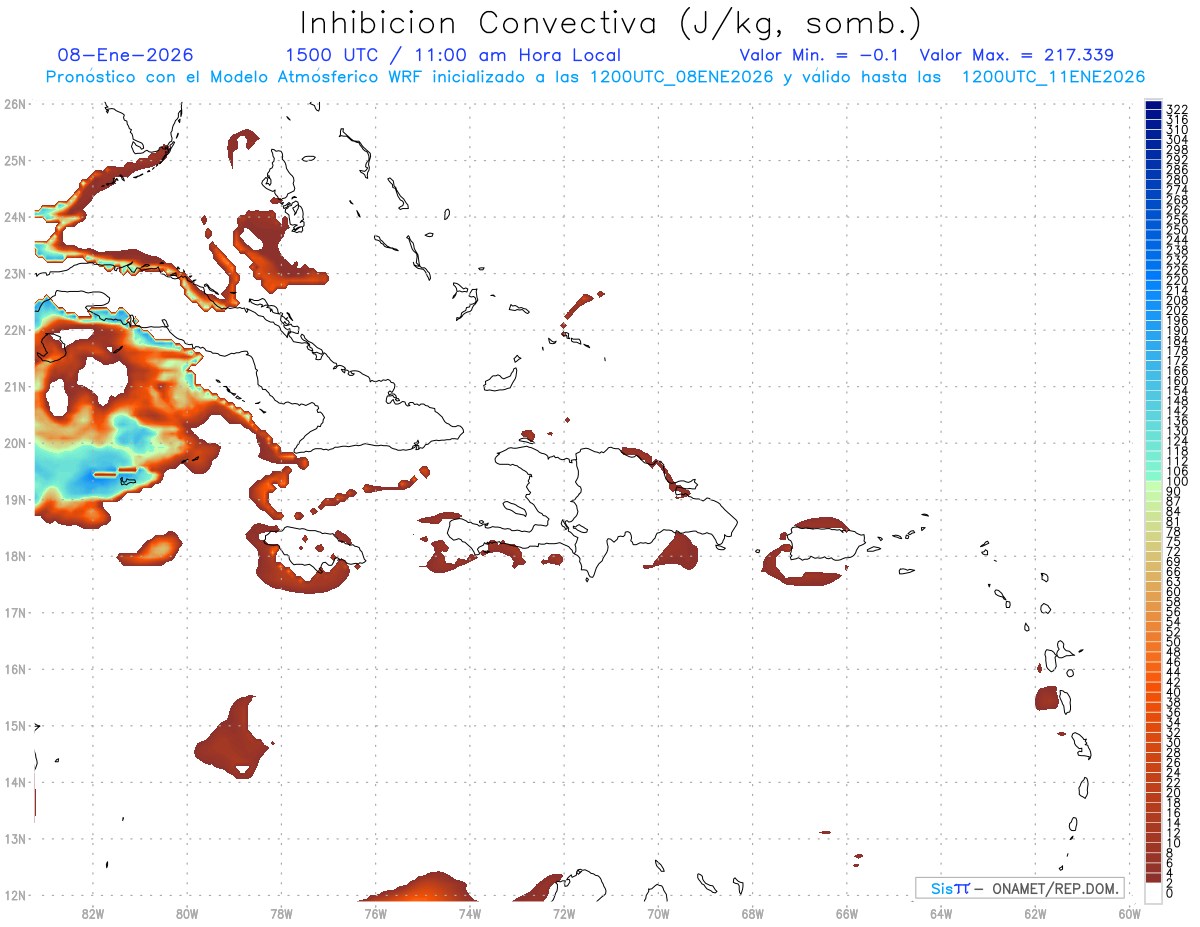Click the 22N latitude label

point(15,330)
